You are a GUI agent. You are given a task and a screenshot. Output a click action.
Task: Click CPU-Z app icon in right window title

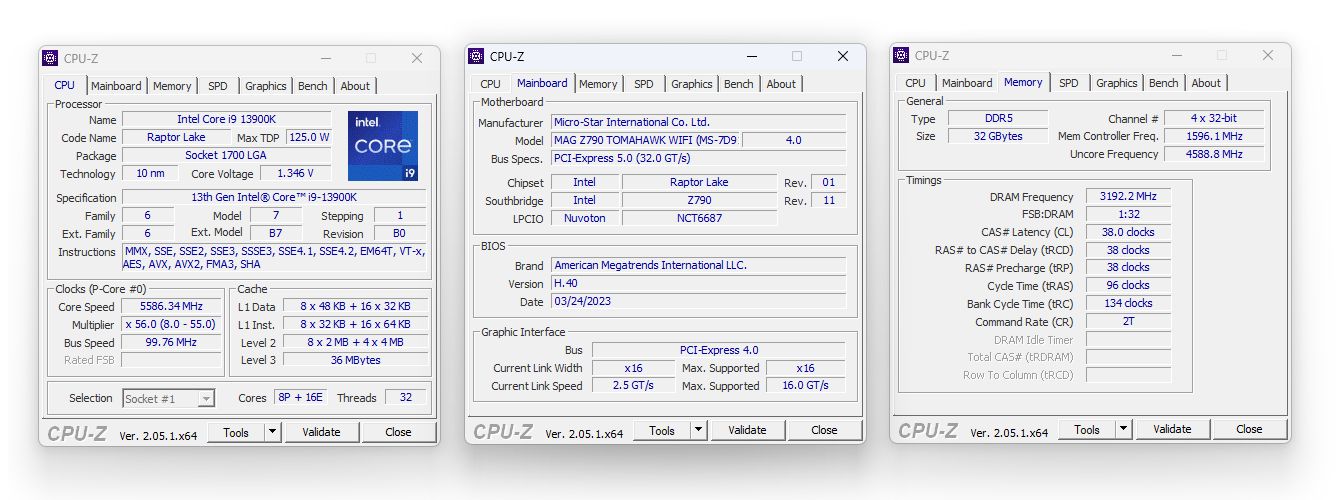click(x=902, y=55)
